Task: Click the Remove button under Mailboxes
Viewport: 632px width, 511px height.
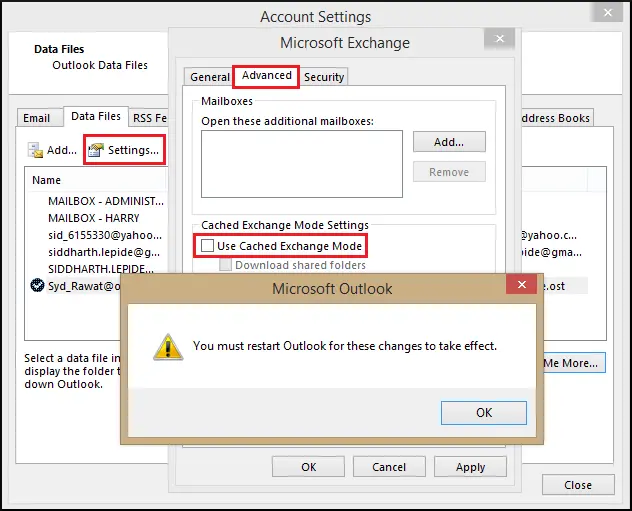Action: click(x=448, y=172)
